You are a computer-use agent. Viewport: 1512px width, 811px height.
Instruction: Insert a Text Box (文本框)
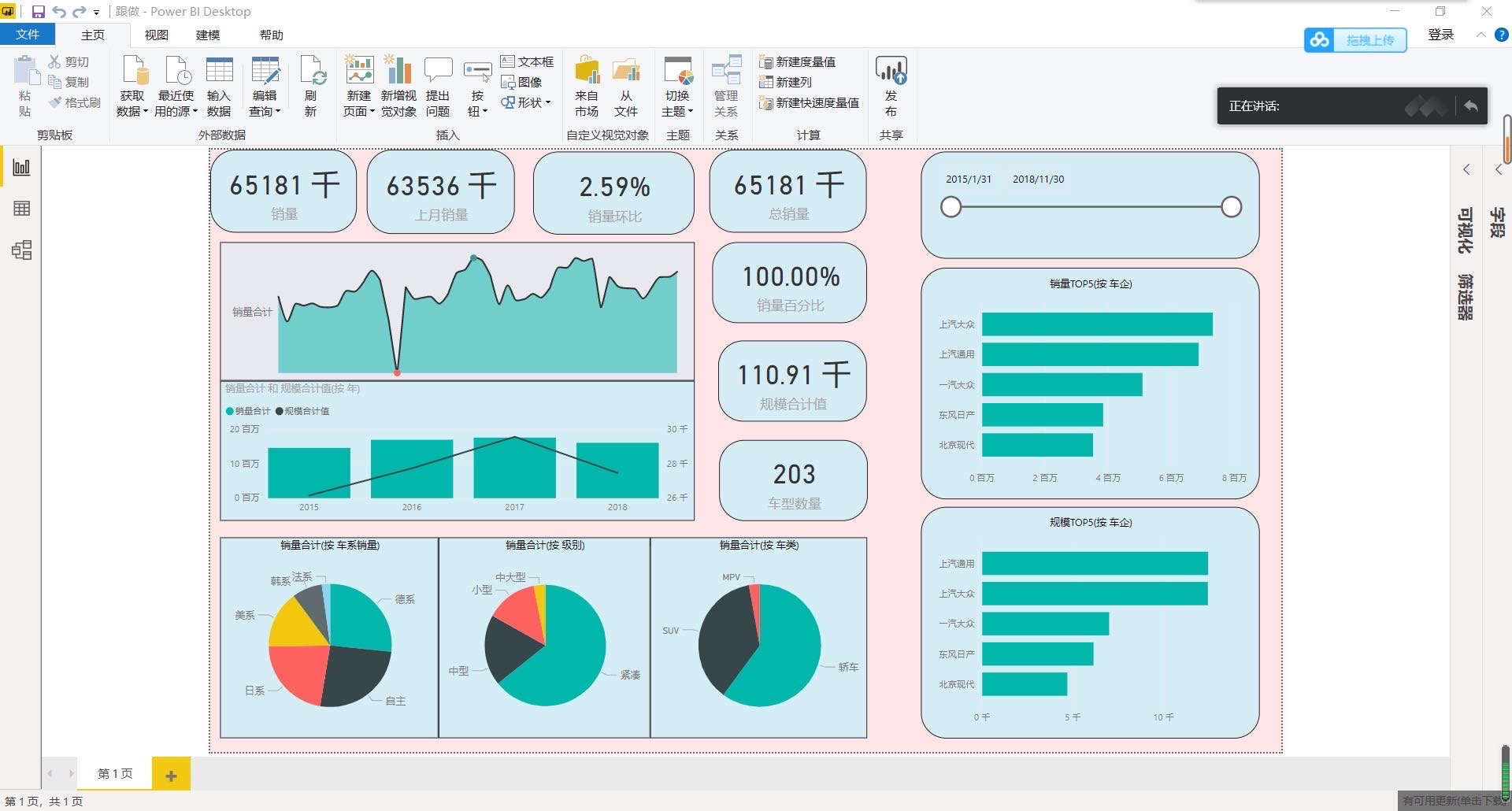[x=527, y=61]
